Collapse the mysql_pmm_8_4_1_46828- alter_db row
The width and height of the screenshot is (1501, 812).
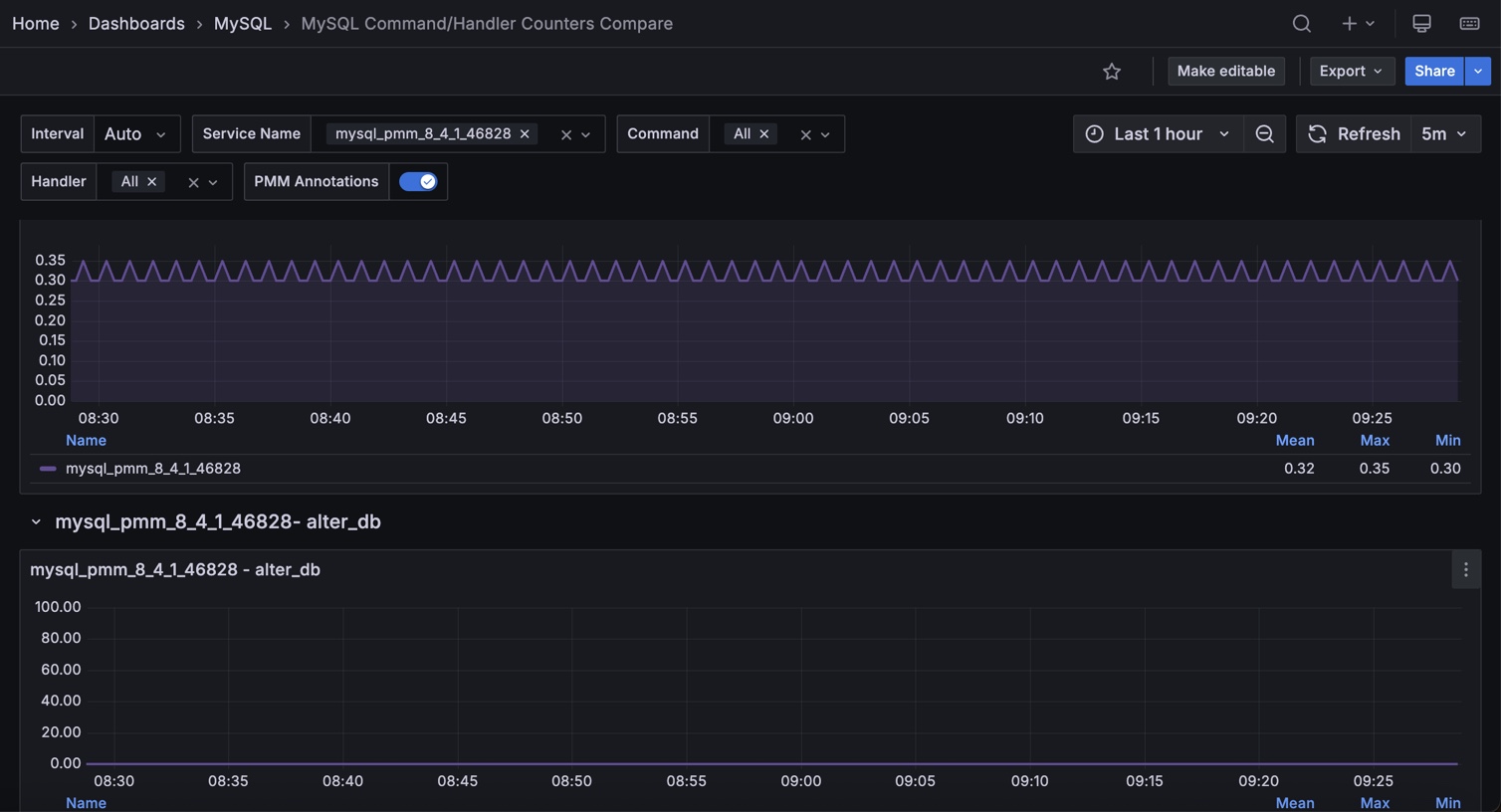(36, 521)
